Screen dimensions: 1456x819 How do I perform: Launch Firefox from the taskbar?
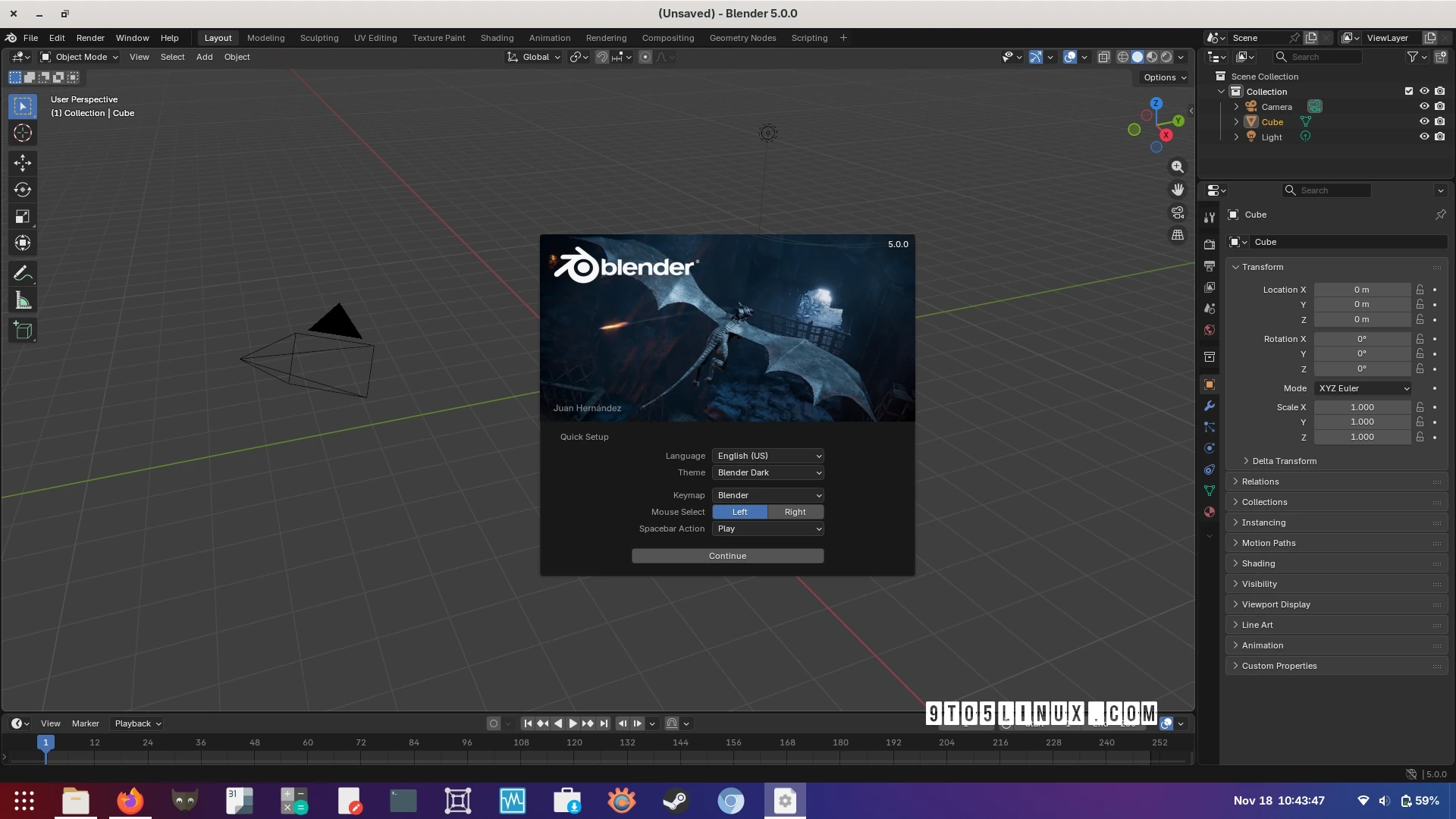click(130, 801)
